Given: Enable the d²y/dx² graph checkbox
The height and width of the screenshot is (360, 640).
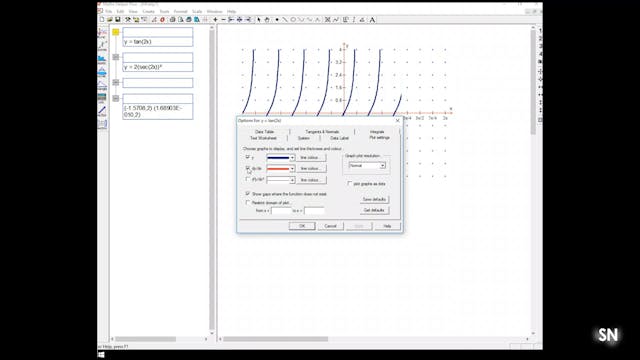Looking at the screenshot, I should 248,180.
